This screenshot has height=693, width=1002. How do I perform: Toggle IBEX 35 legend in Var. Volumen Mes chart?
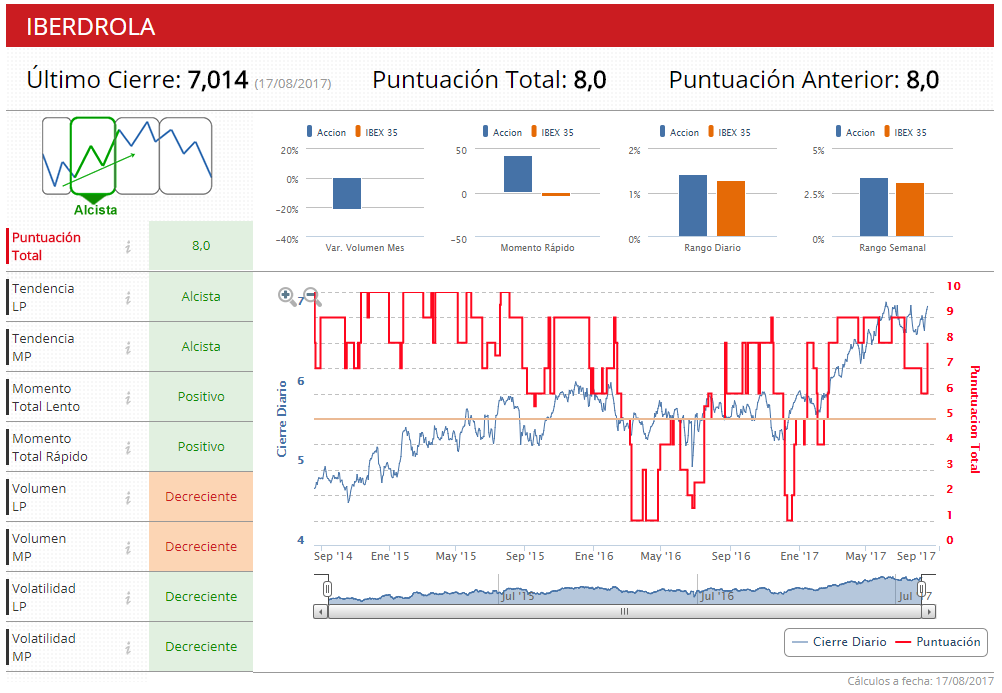[x=376, y=132]
